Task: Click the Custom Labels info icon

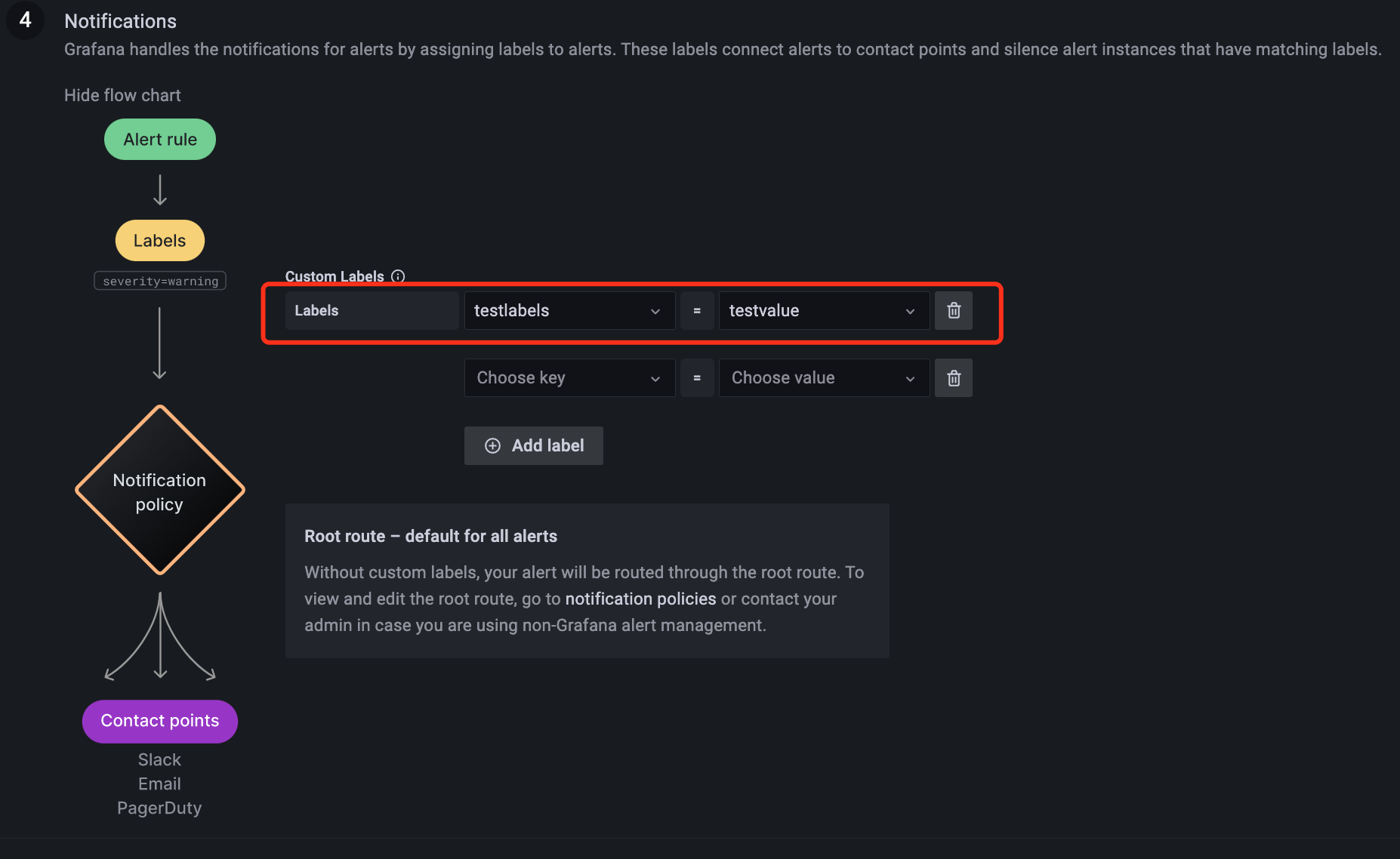Action: [x=398, y=276]
